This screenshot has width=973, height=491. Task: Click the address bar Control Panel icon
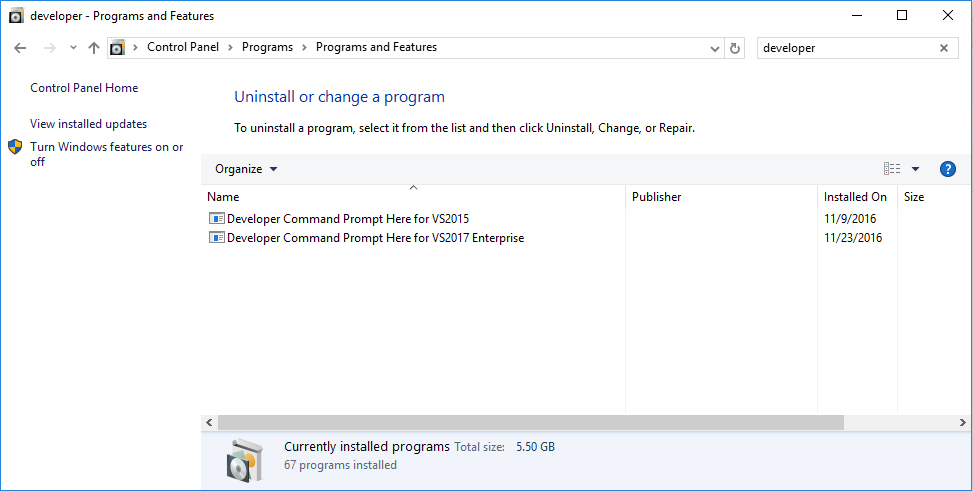coord(117,48)
